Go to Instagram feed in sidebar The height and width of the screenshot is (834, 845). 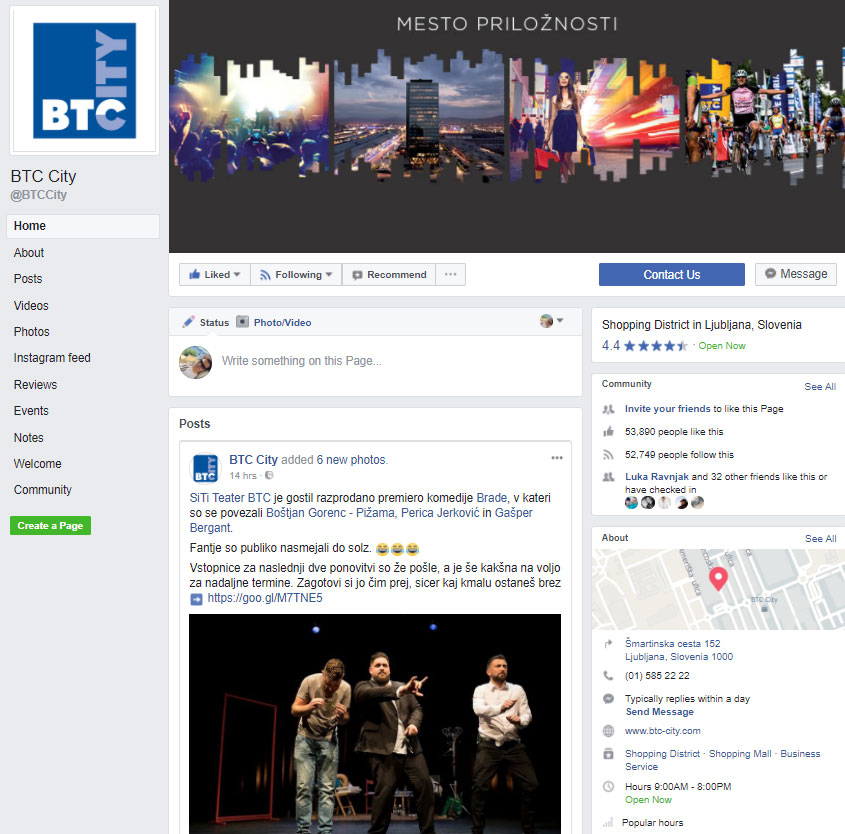[52, 358]
